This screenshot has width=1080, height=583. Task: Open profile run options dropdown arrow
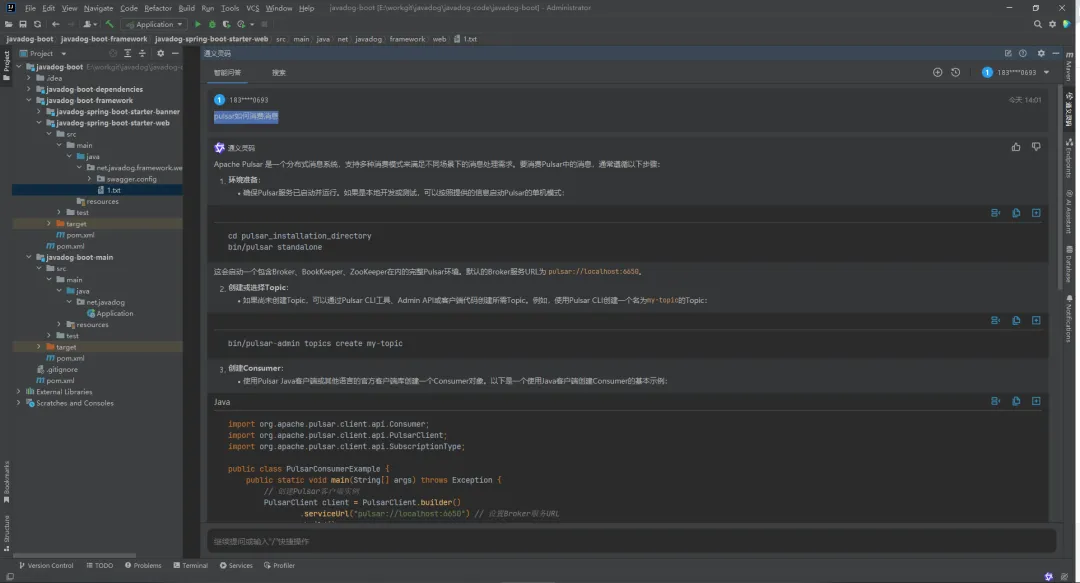click(x=252, y=25)
